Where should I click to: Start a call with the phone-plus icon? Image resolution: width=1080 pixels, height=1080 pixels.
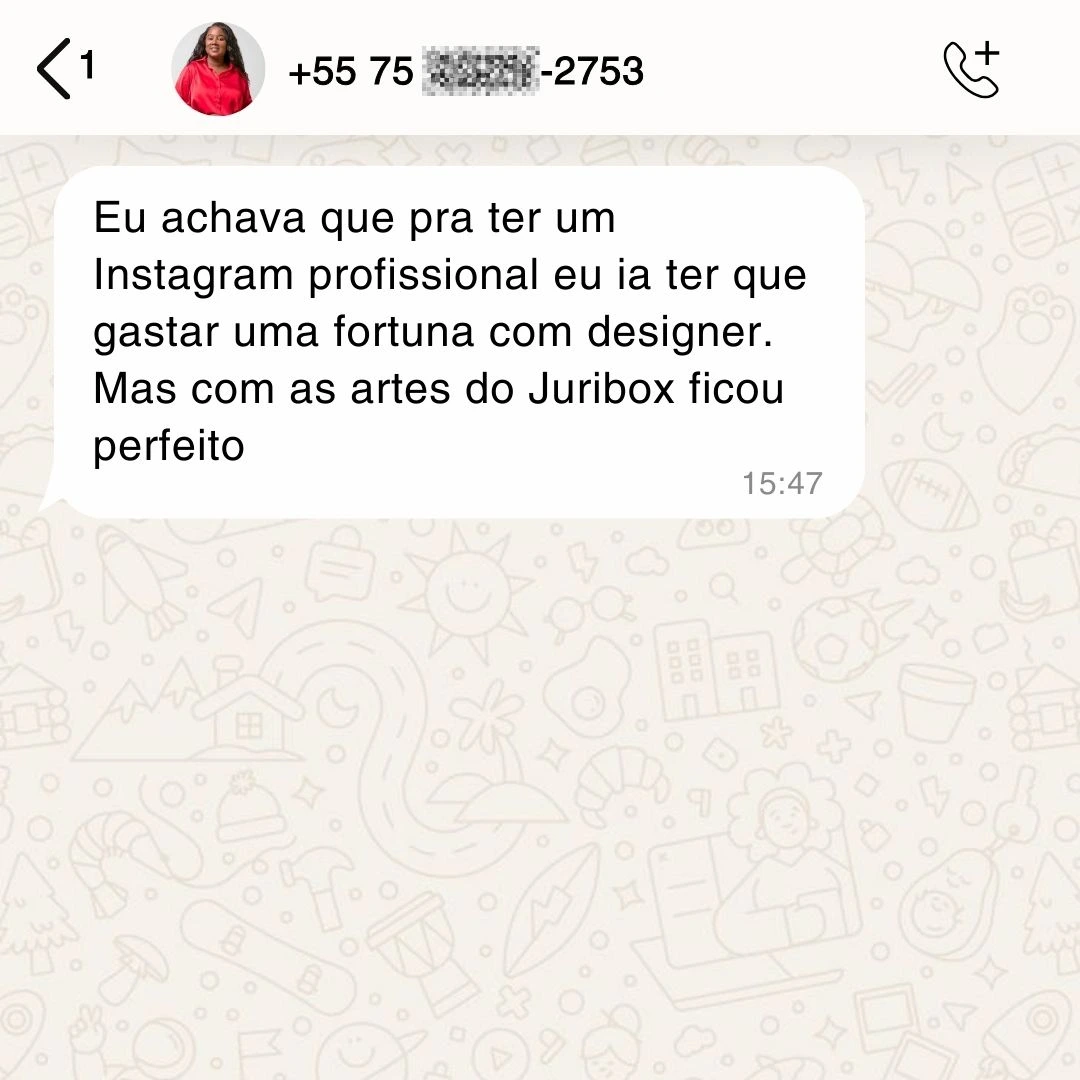coord(972,70)
